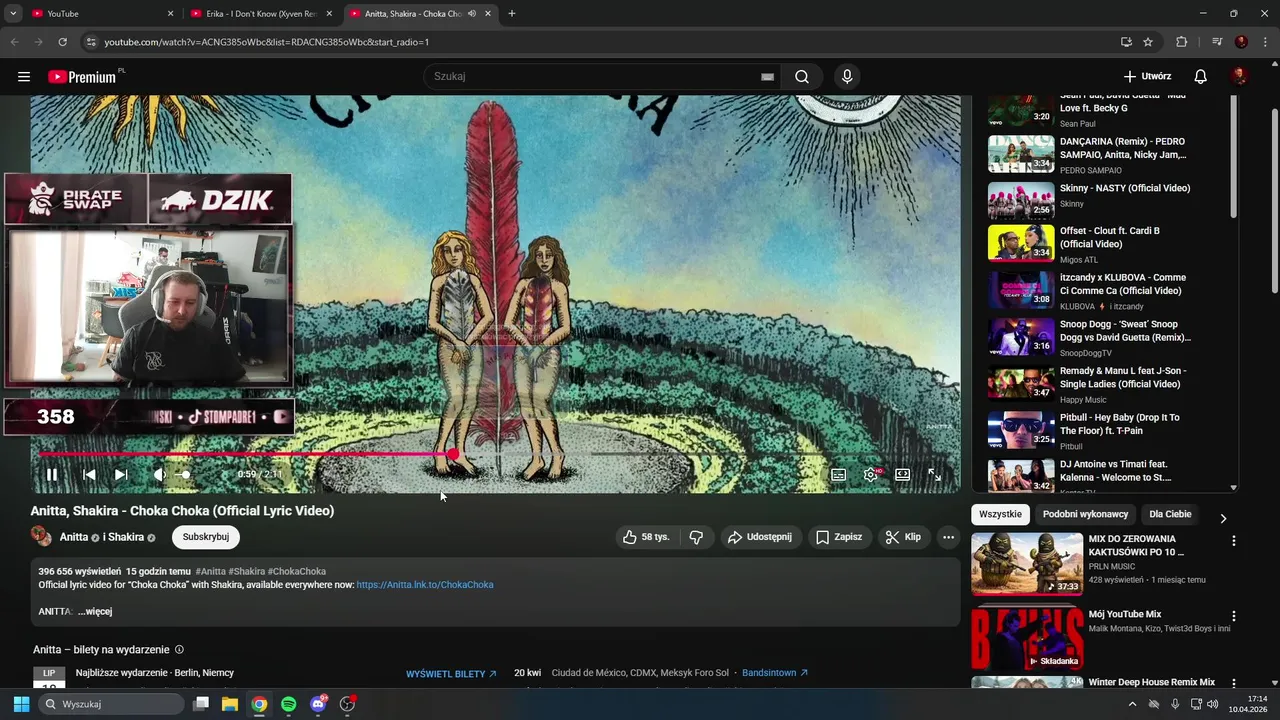Click the search magnifier button
Screen dimensions: 1280x720
click(802, 77)
